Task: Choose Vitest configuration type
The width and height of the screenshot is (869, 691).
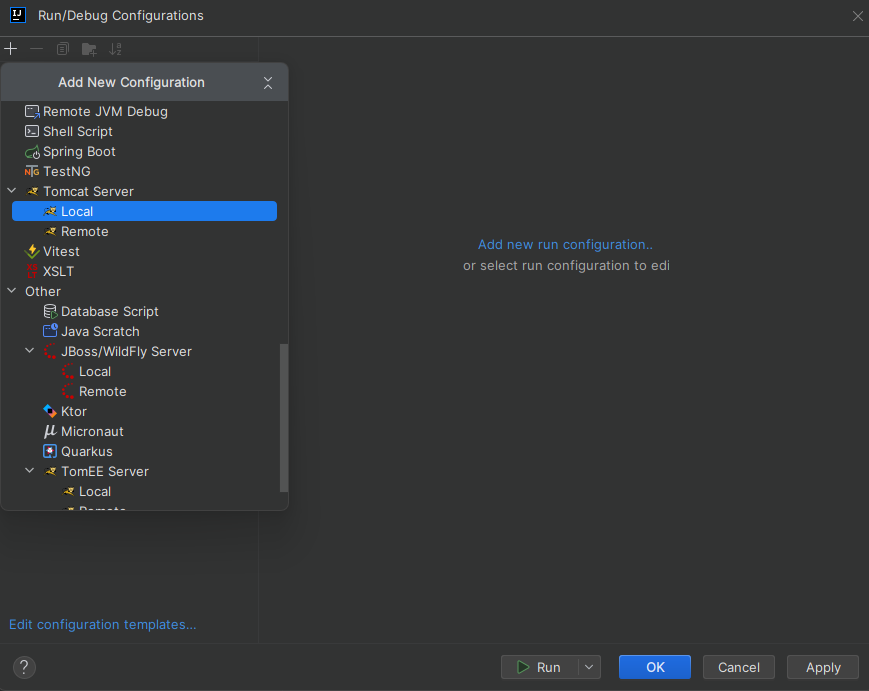Action: [61, 251]
